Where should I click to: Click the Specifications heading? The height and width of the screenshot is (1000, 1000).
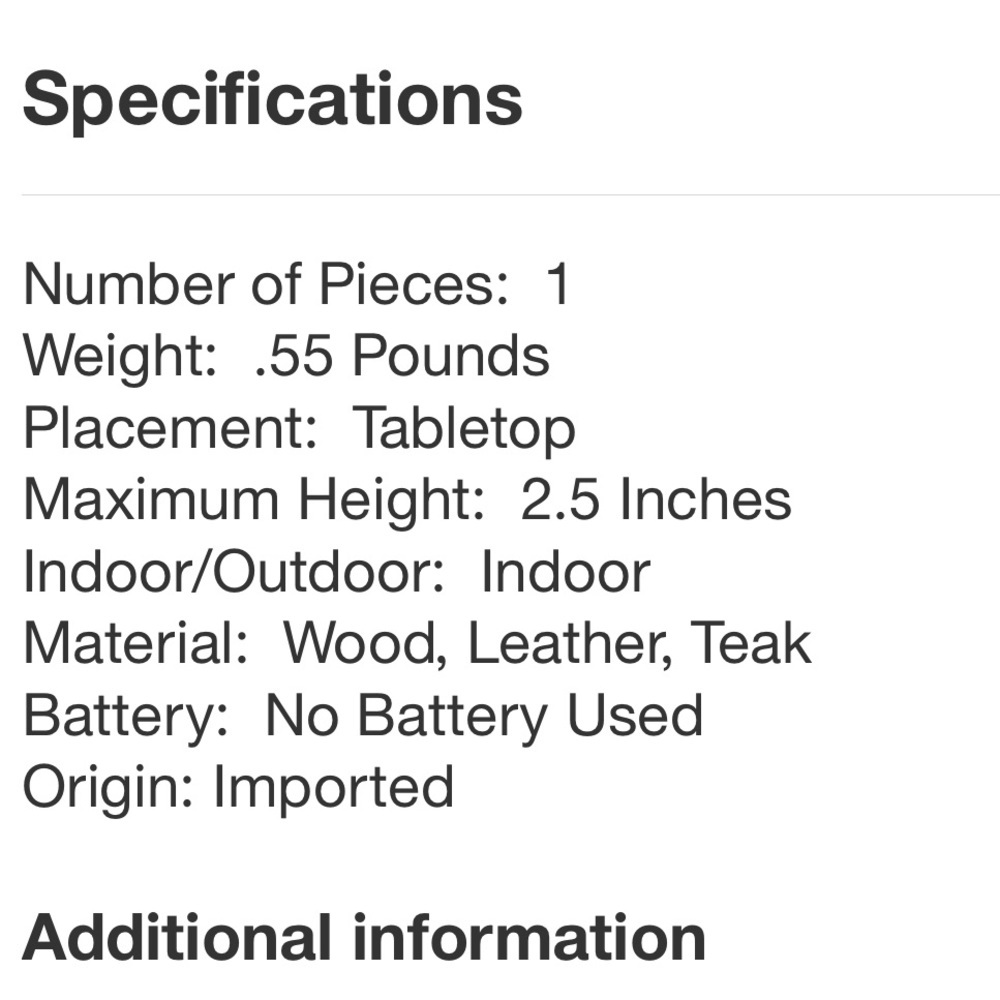(x=272, y=100)
